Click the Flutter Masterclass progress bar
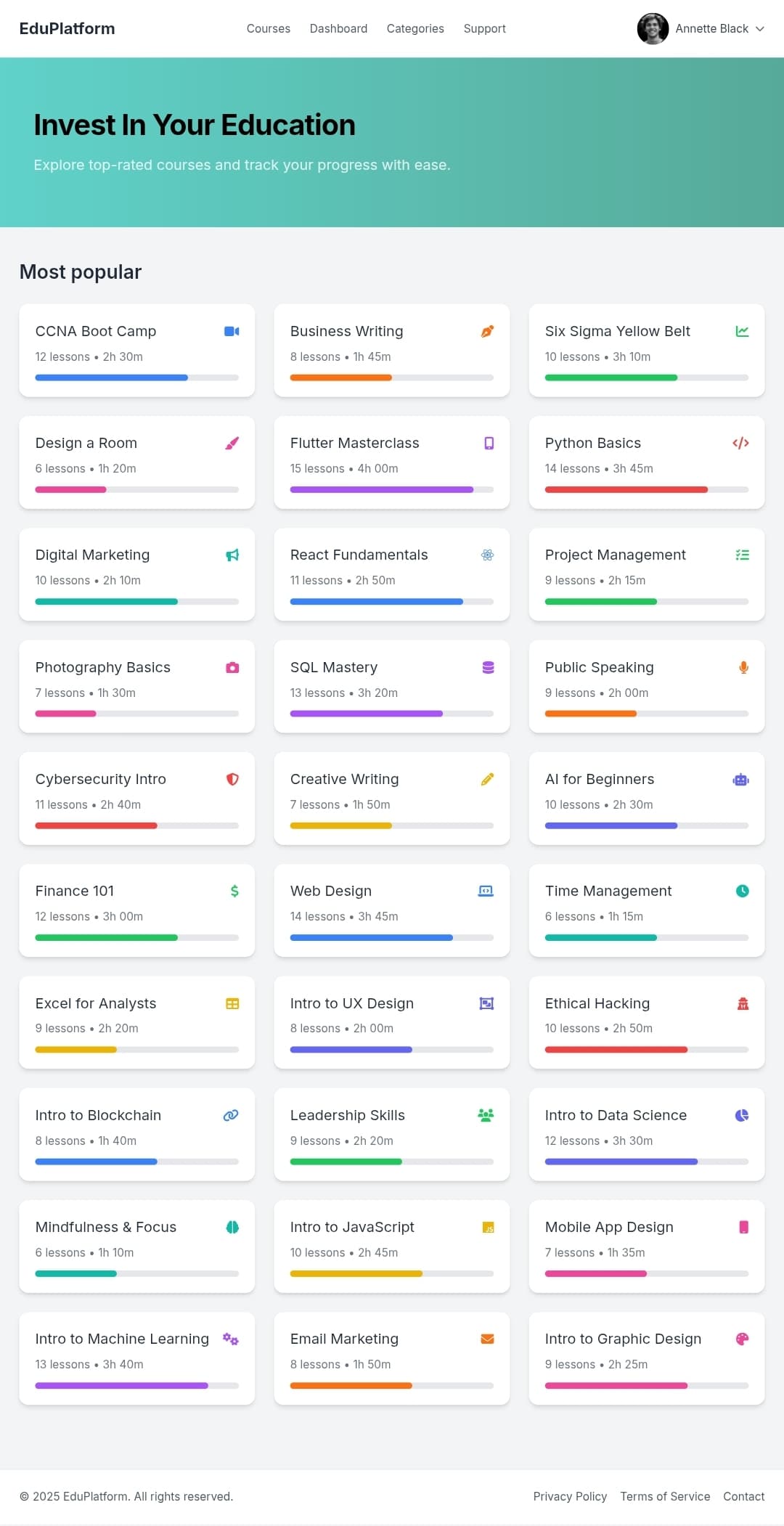This screenshot has width=784, height=1526. (392, 490)
